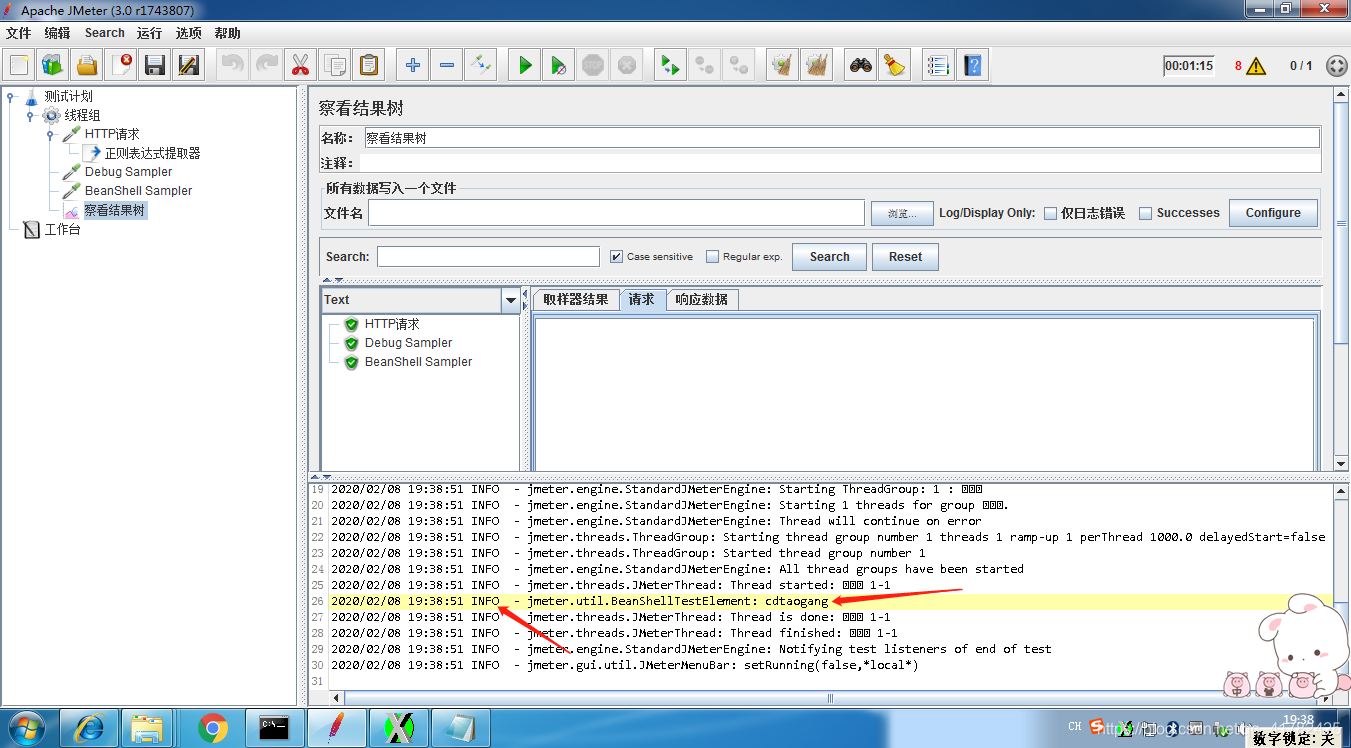Select HTTP请求 result in results list

click(392, 324)
